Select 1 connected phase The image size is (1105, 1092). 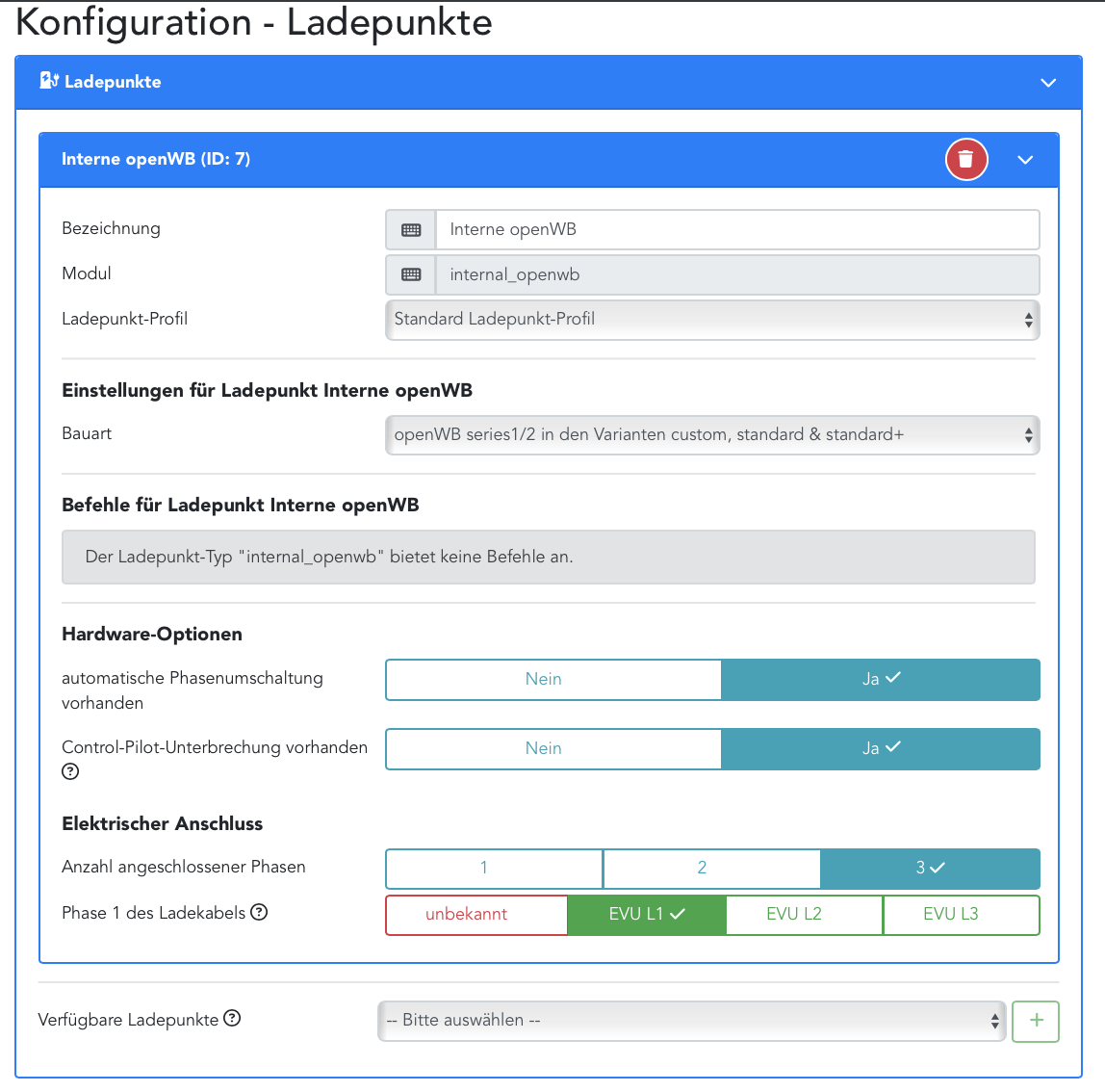coord(494,869)
